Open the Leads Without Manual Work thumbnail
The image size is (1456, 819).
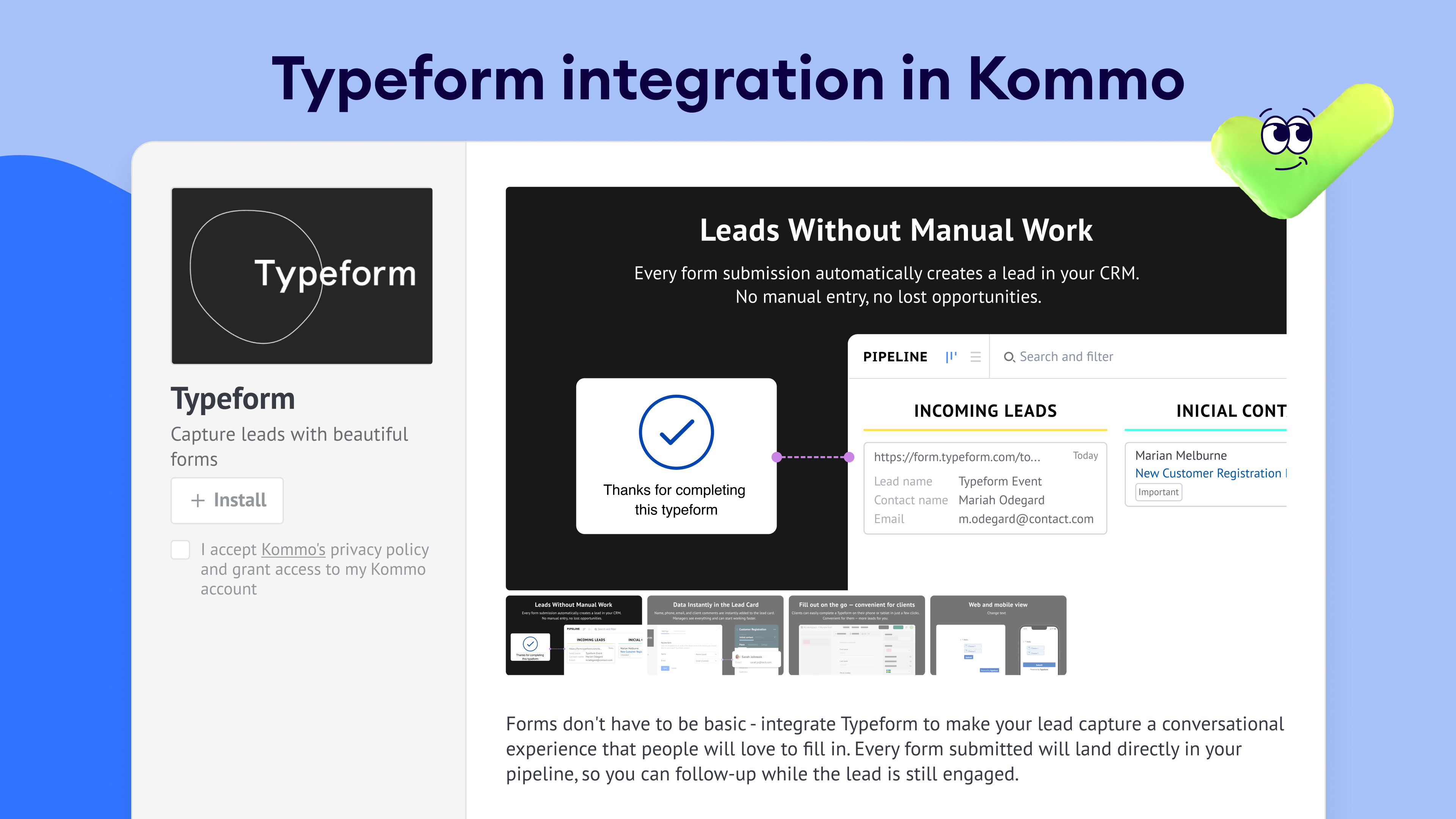pos(574,635)
